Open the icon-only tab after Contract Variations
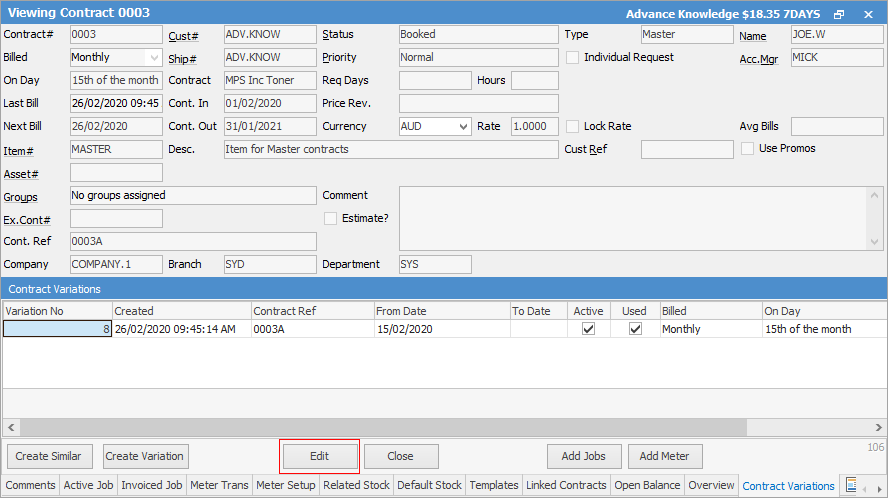 point(851,485)
